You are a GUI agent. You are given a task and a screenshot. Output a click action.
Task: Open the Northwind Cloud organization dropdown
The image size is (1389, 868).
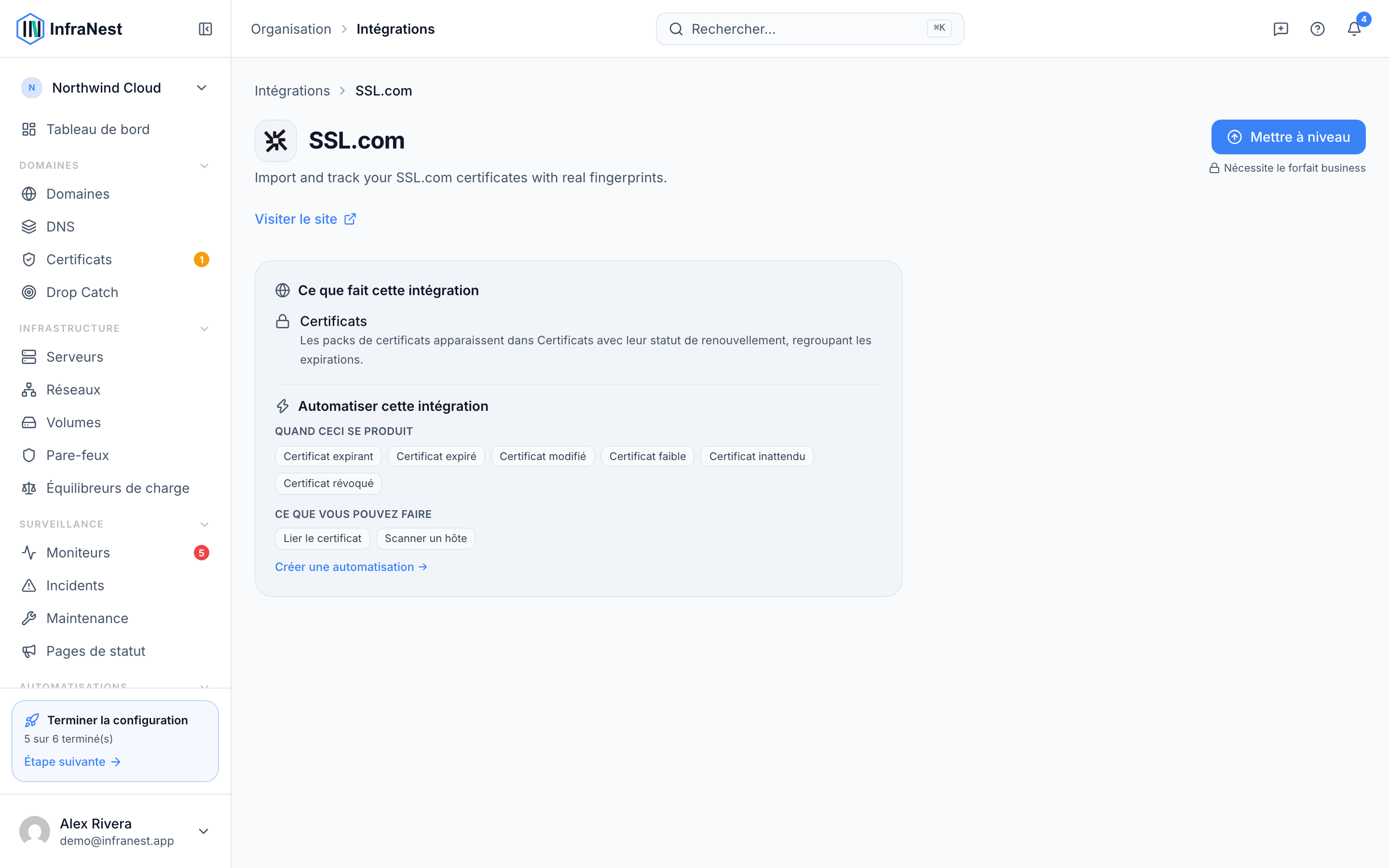[115, 88]
